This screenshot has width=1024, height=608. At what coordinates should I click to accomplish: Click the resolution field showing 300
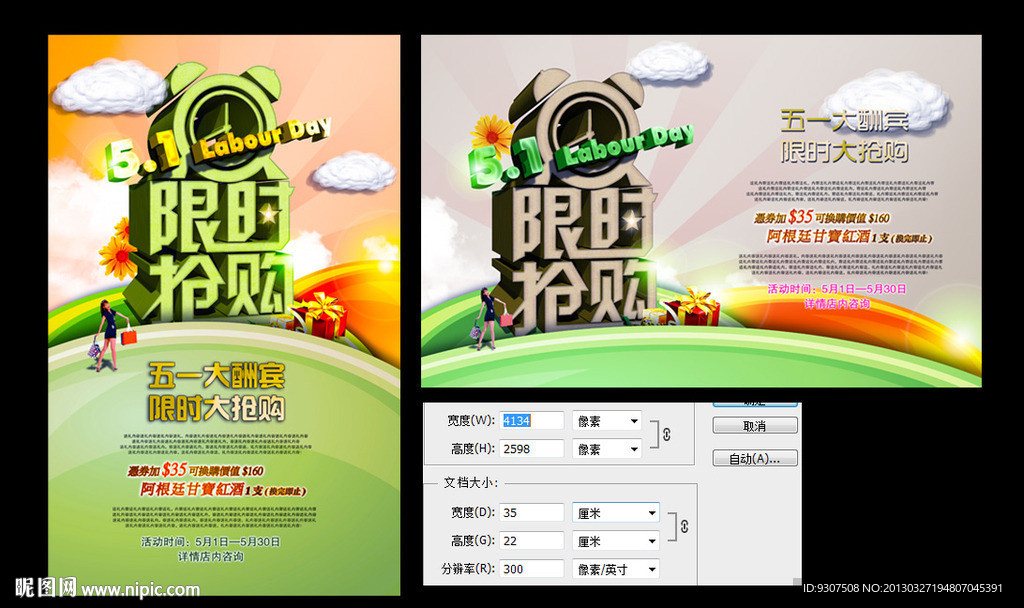(532, 569)
